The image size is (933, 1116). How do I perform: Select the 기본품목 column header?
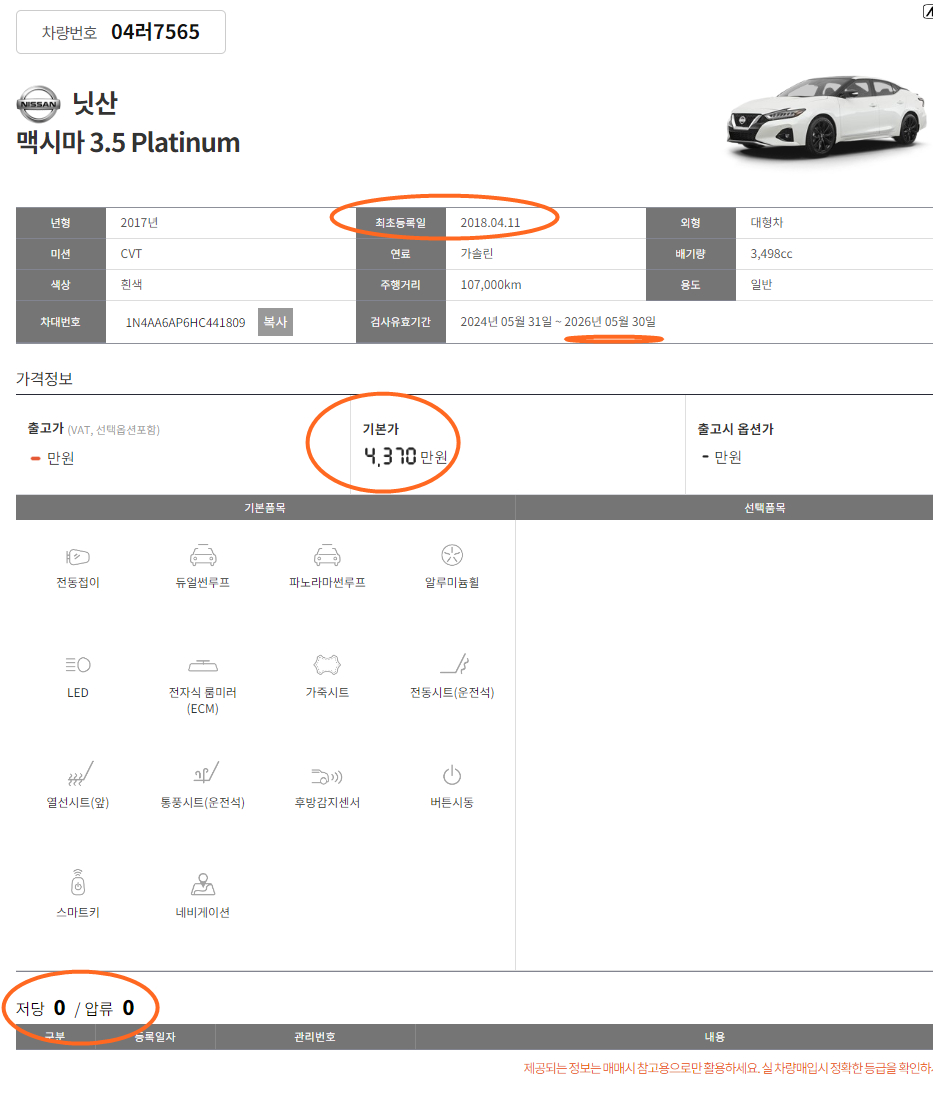coord(265,508)
